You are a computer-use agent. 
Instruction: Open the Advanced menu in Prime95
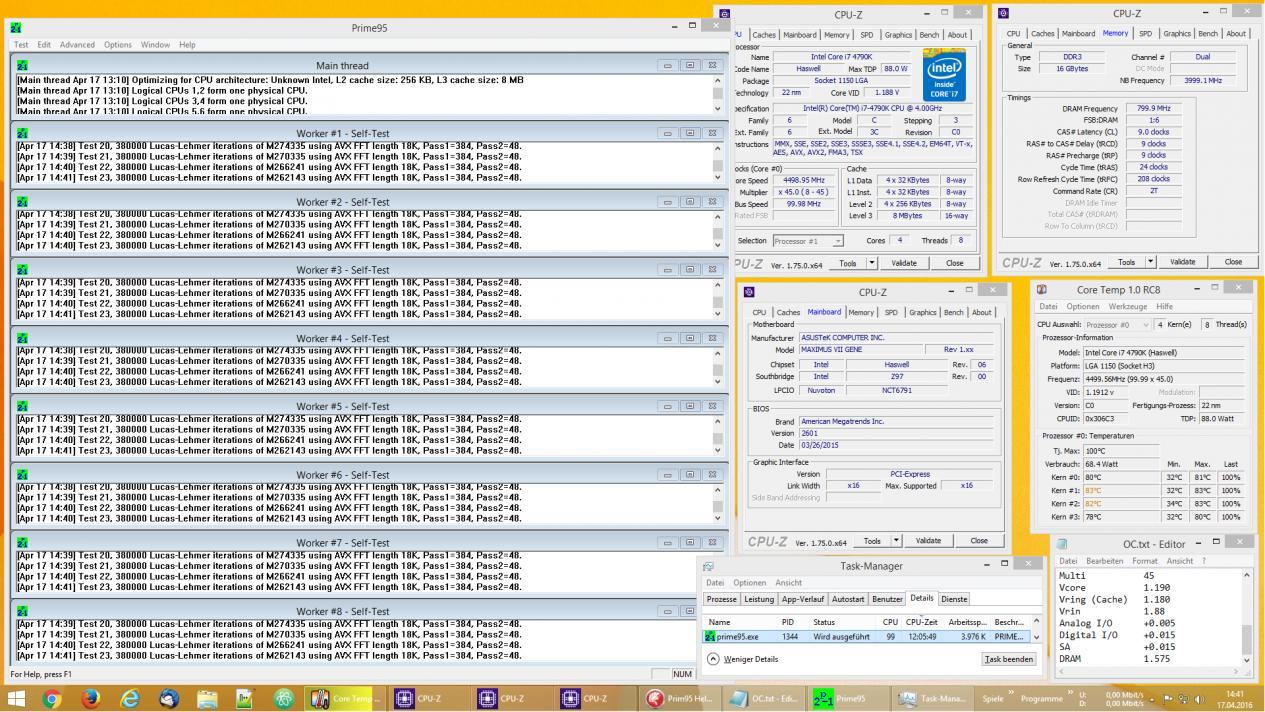pos(77,45)
